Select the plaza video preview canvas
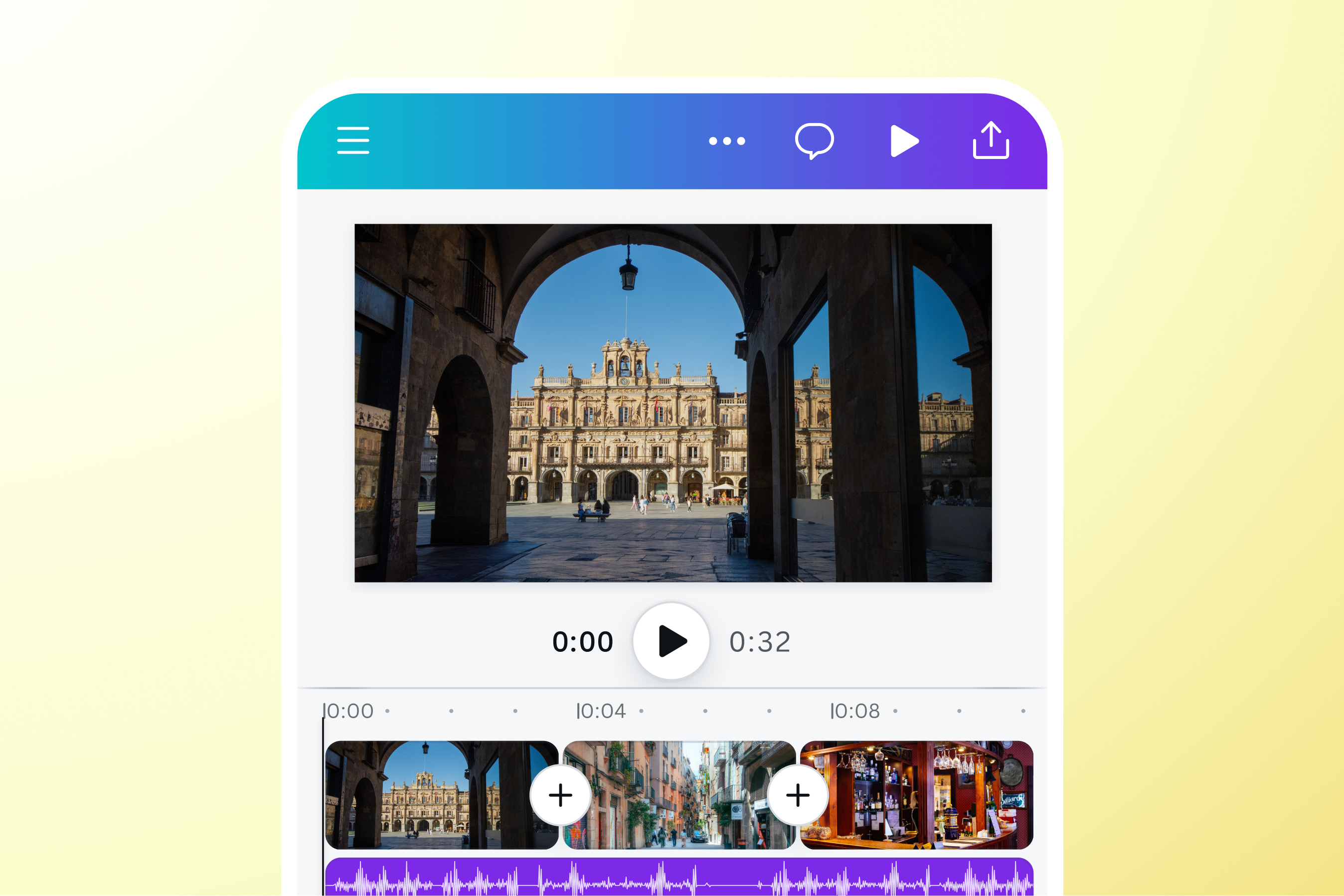Screen dimensions: 1344x896 coord(673,403)
